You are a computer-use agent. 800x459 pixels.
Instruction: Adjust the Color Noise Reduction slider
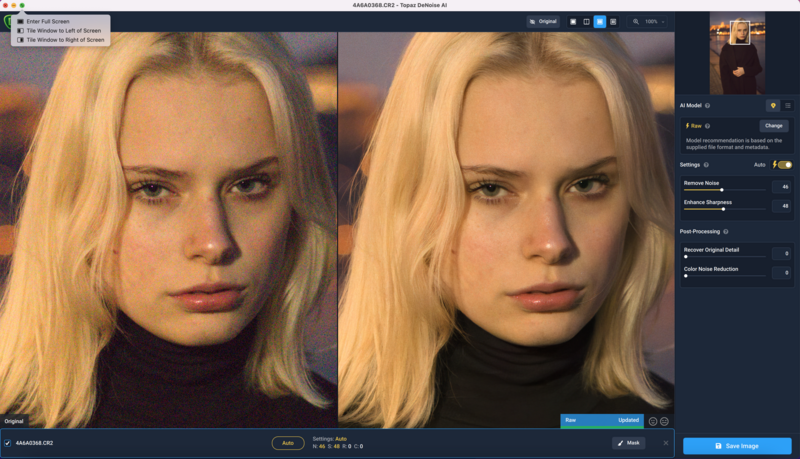[724, 276]
